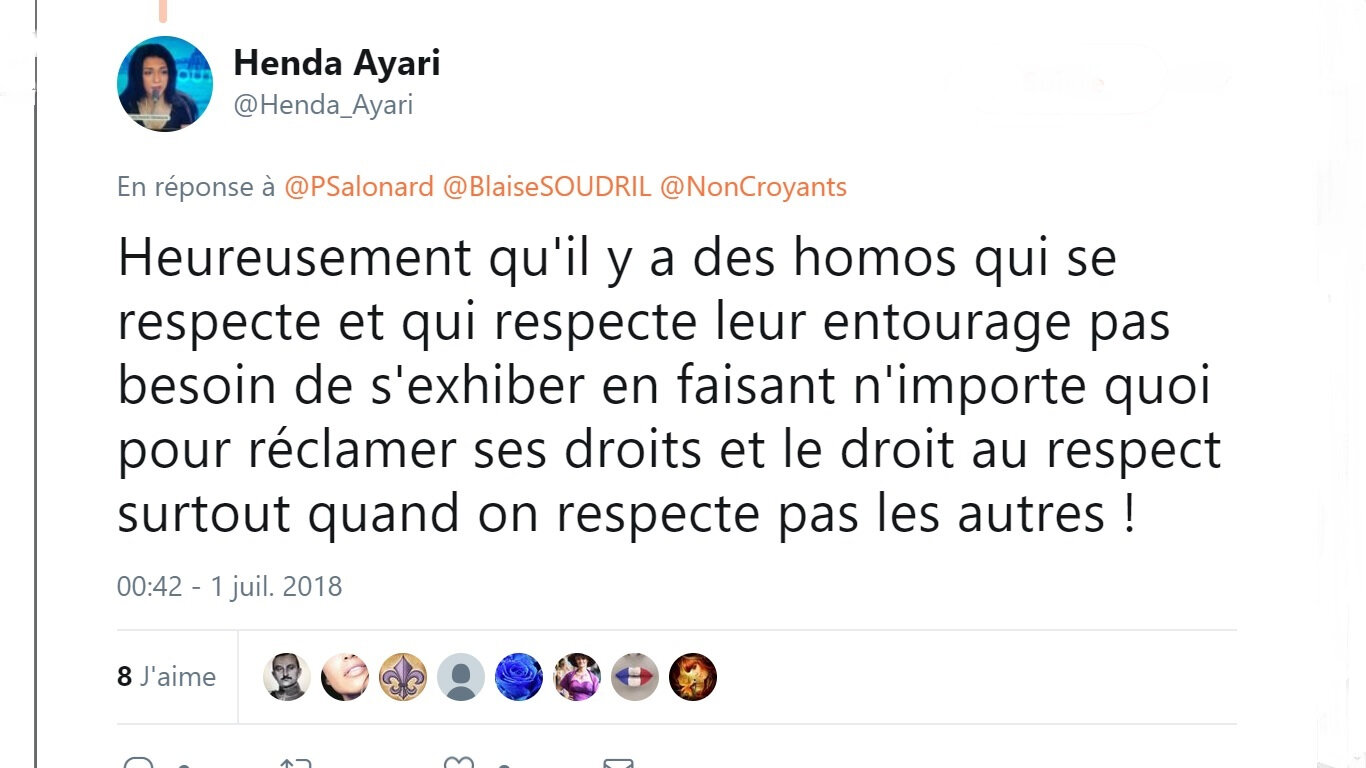The width and height of the screenshot is (1366, 768).
Task: Open the @Henda_Ayari handle link
Action: coord(323,105)
